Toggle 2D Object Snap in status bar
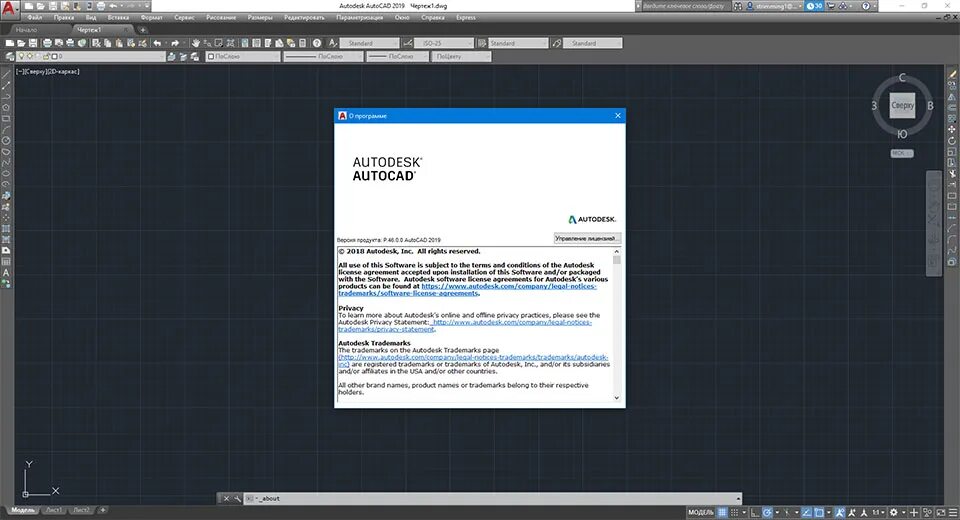Screen dimensions: 960x520 tap(819, 512)
